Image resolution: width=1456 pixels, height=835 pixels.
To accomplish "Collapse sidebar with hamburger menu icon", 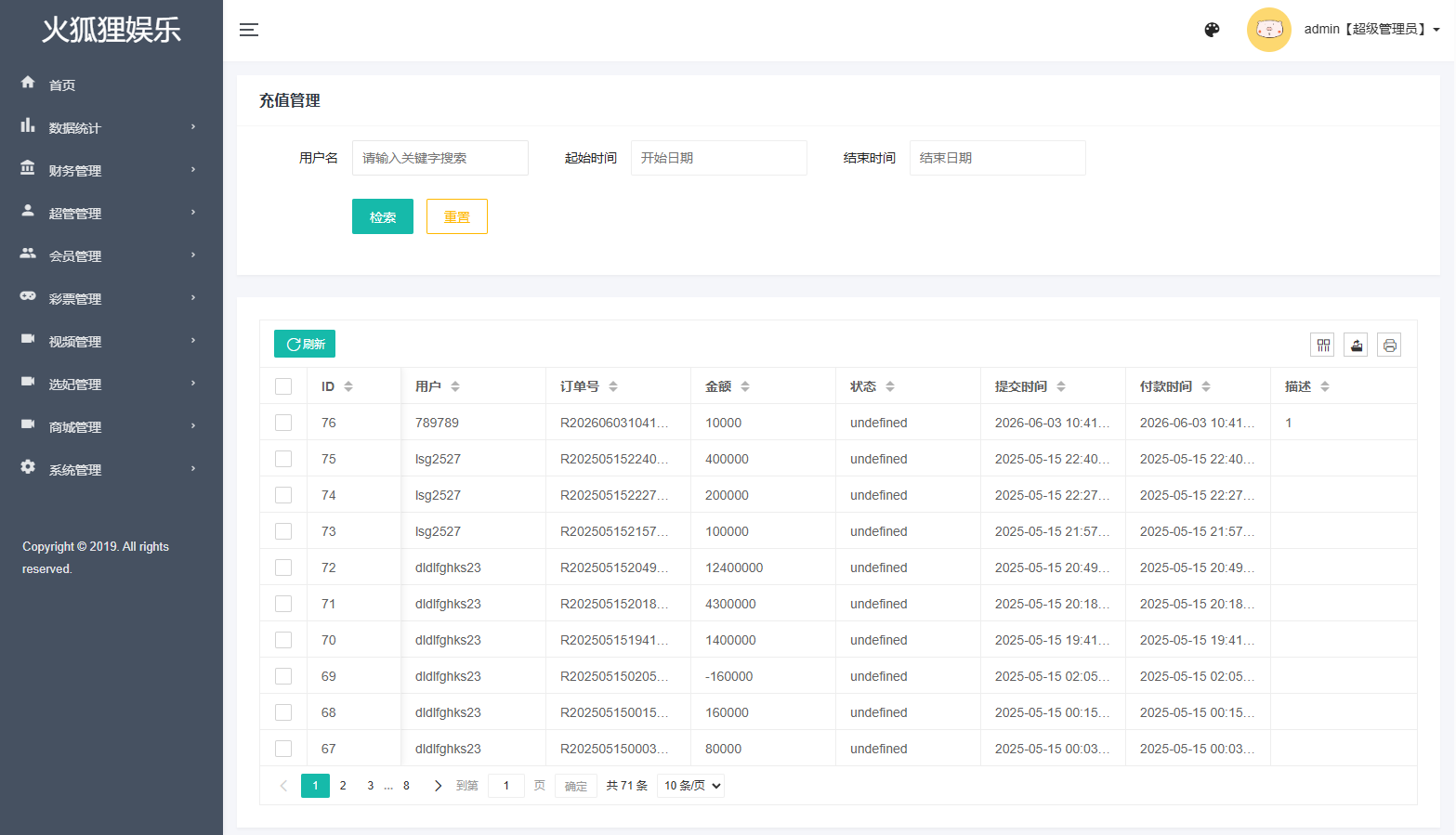I will point(249,30).
